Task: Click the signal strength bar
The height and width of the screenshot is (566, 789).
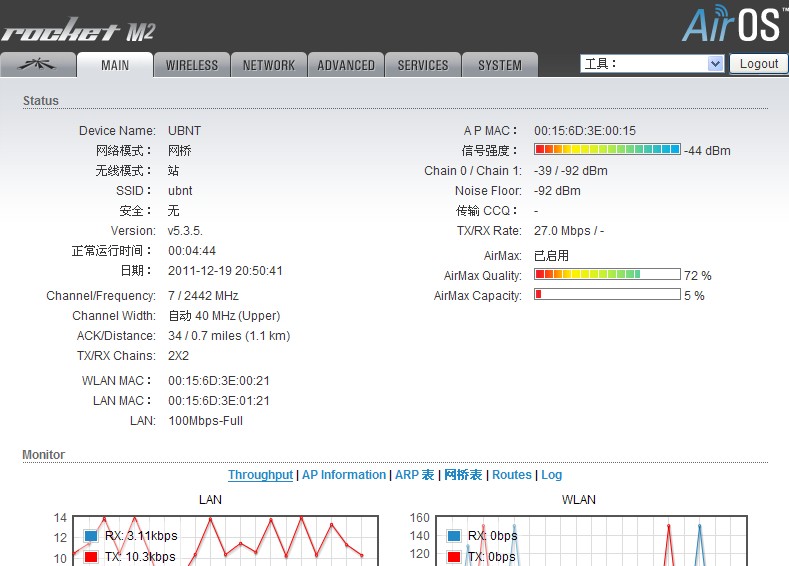Action: tap(607, 149)
